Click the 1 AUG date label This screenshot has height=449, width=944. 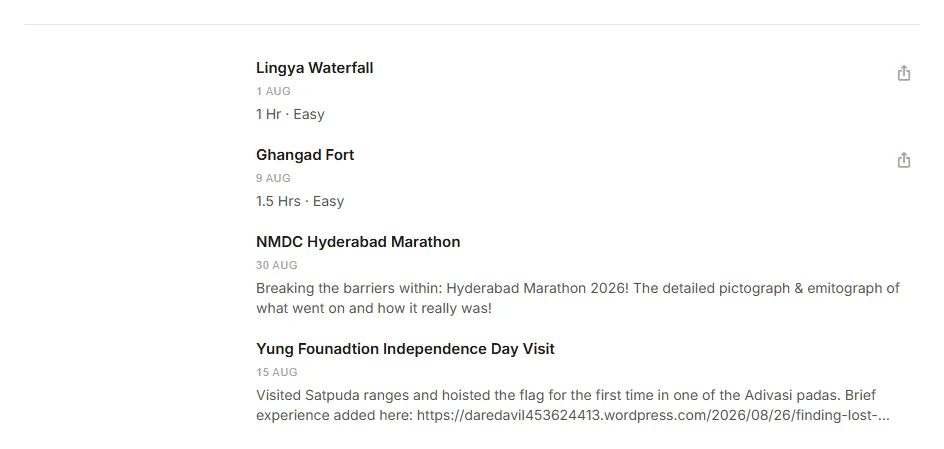point(273,91)
